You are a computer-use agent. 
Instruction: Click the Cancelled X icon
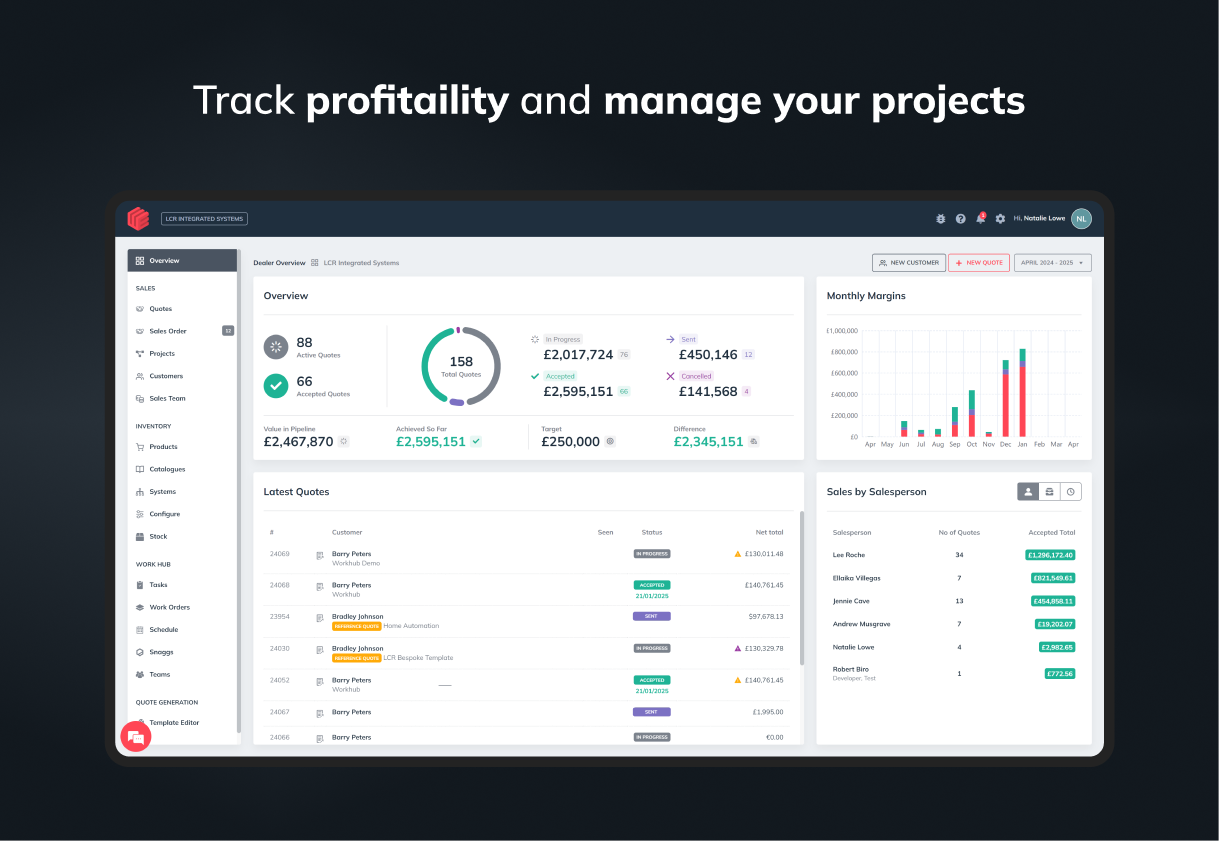coord(670,376)
